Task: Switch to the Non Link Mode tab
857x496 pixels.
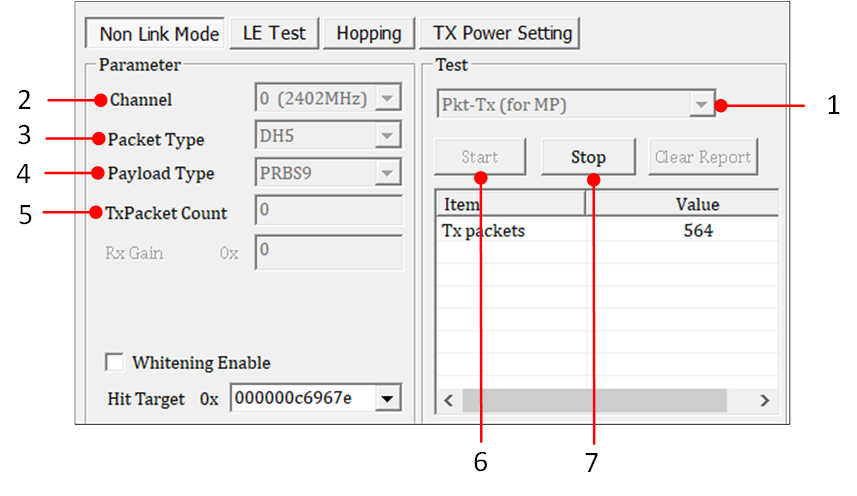Action: click(159, 33)
